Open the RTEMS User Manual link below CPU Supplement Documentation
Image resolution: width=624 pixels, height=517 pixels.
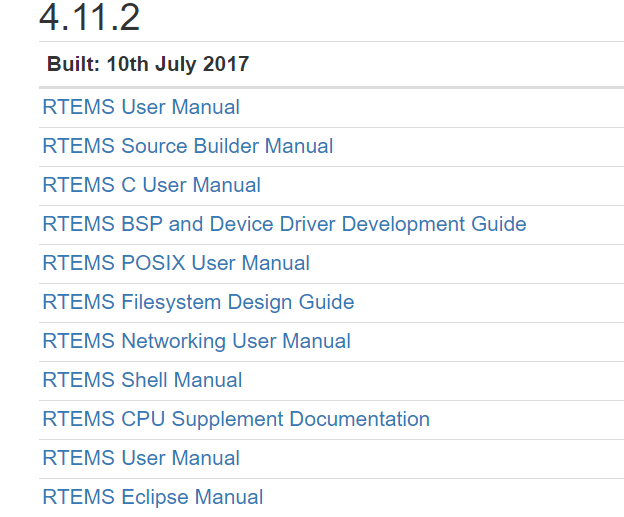click(141, 458)
